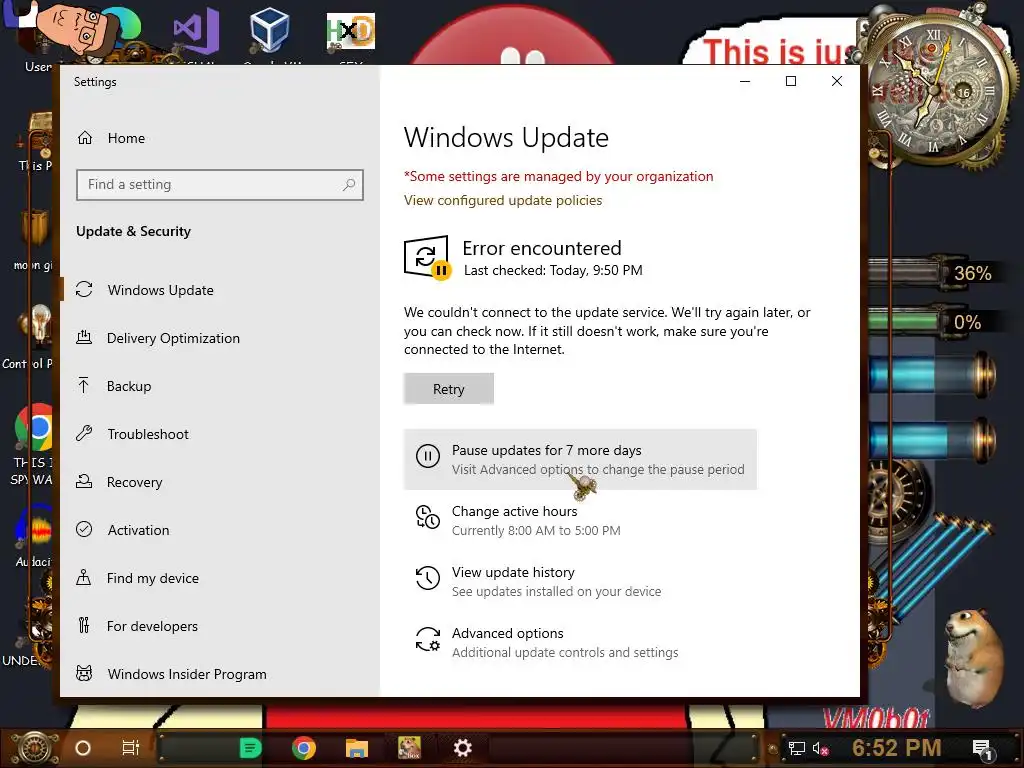Open the Activation page
Screen dimensions: 1024x768
click(138, 530)
